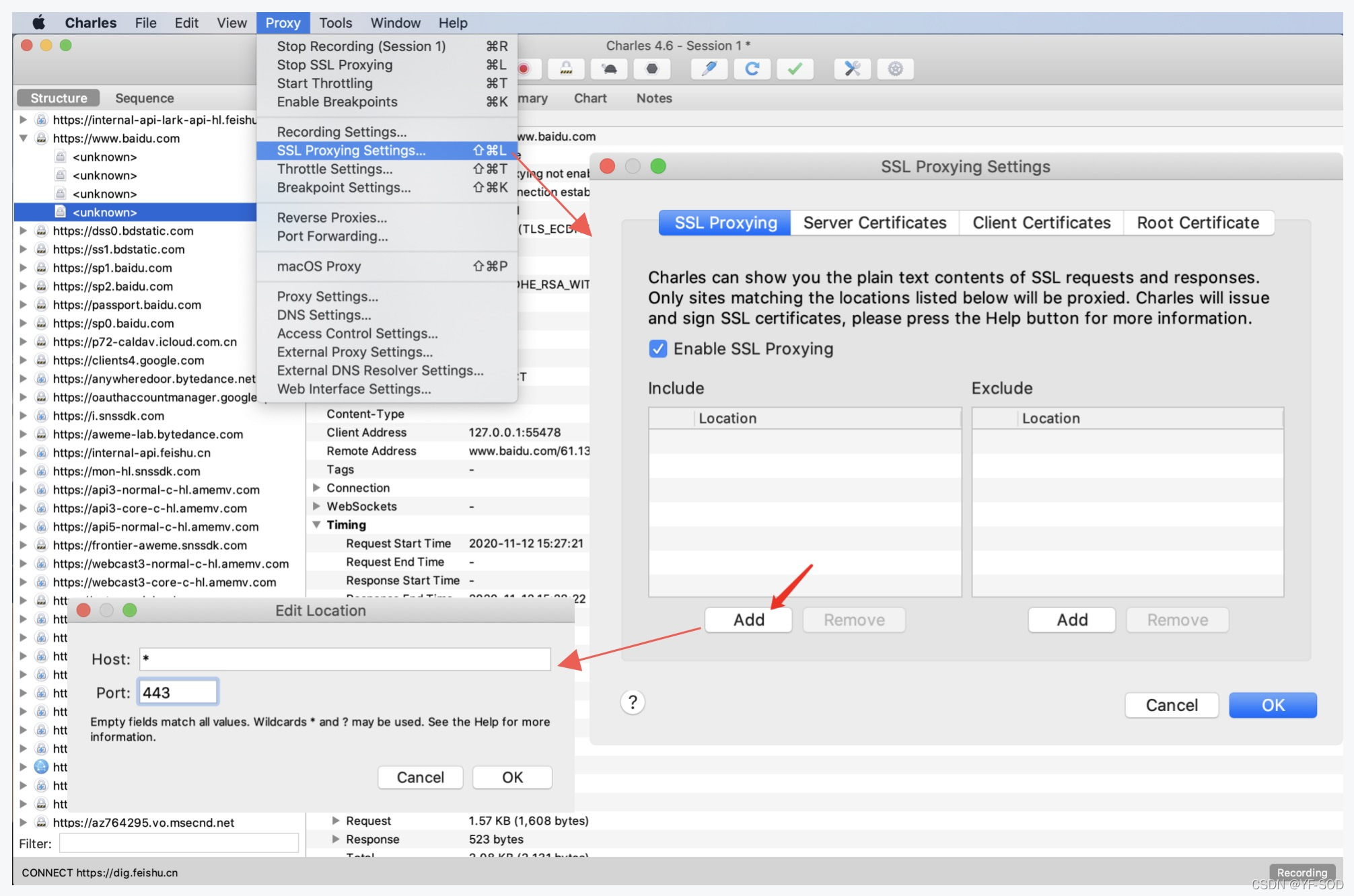Click the hexagon breakpoints toolbar icon
The width and height of the screenshot is (1354, 896).
click(x=651, y=69)
